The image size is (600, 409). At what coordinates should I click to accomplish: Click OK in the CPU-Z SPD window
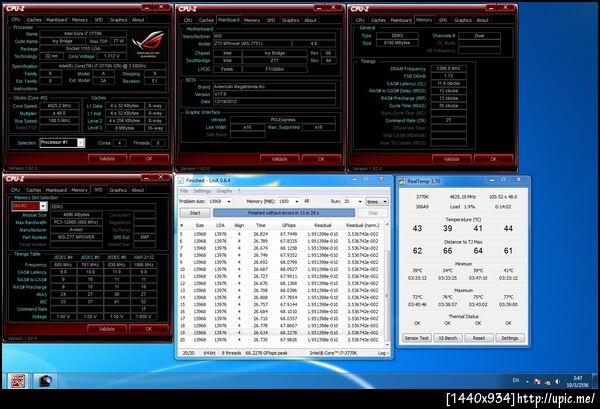coord(148,329)
